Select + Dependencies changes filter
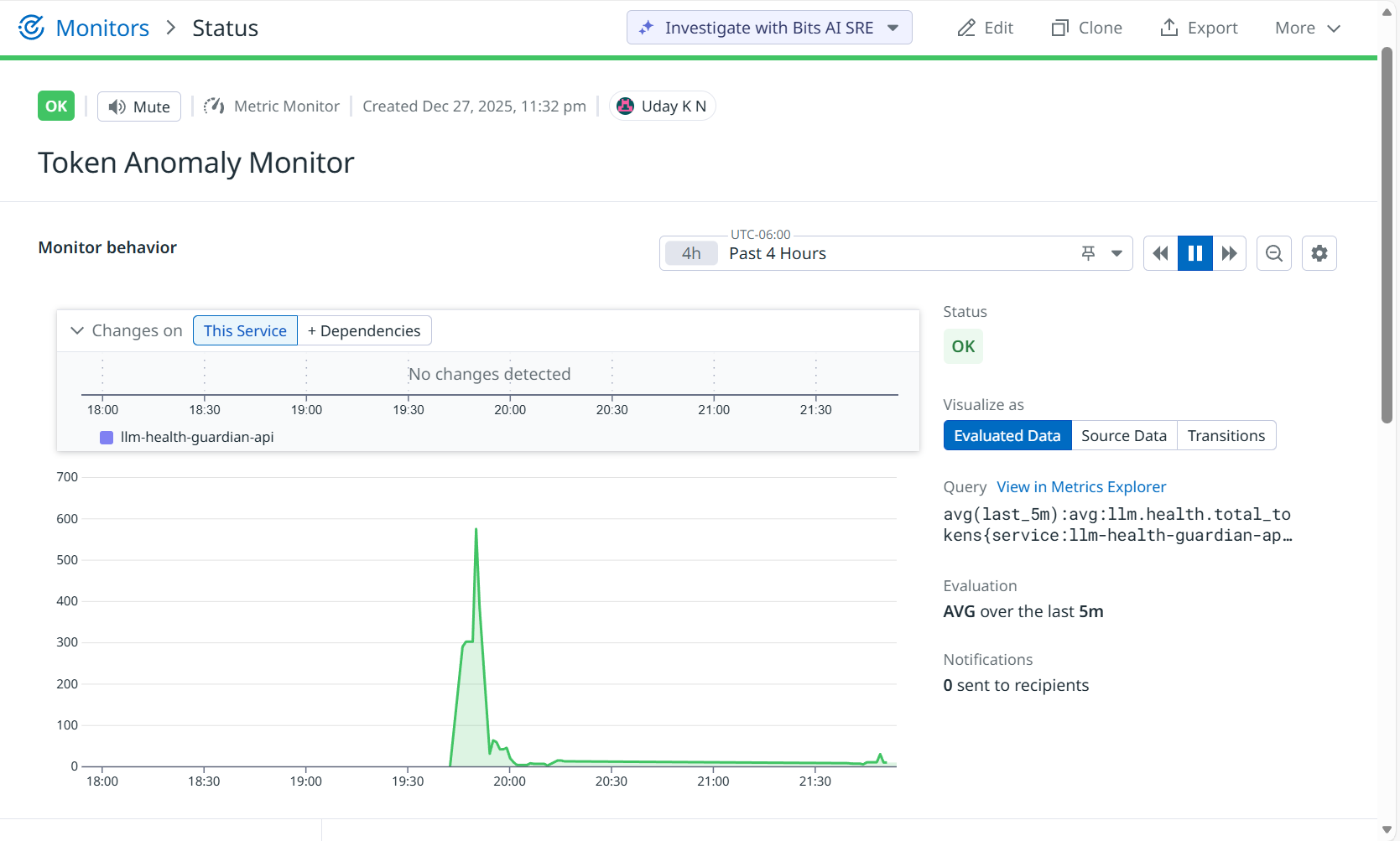This screenshot has width=1400, height=841. click(x=364, y=330)
